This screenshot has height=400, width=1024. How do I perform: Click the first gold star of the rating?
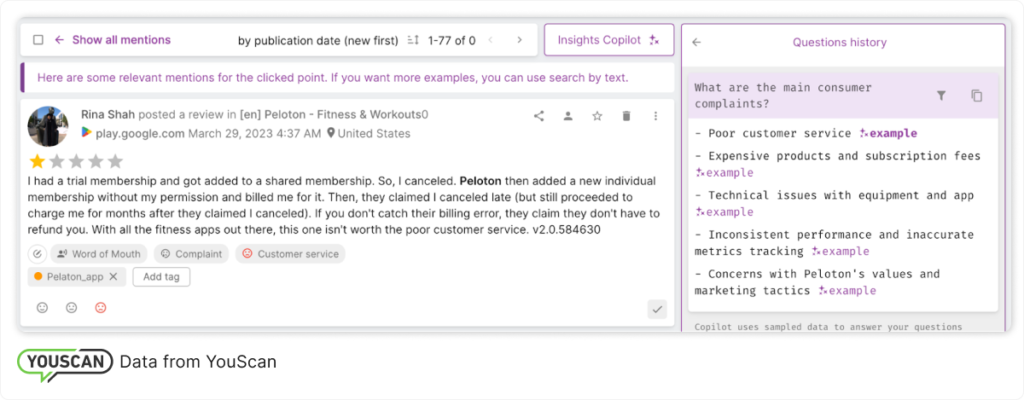37,161
